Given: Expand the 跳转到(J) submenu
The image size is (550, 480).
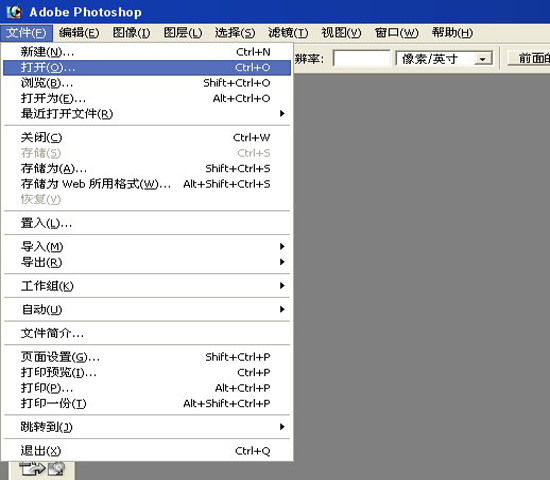Looking at the screenshot, I should (147, 427).
